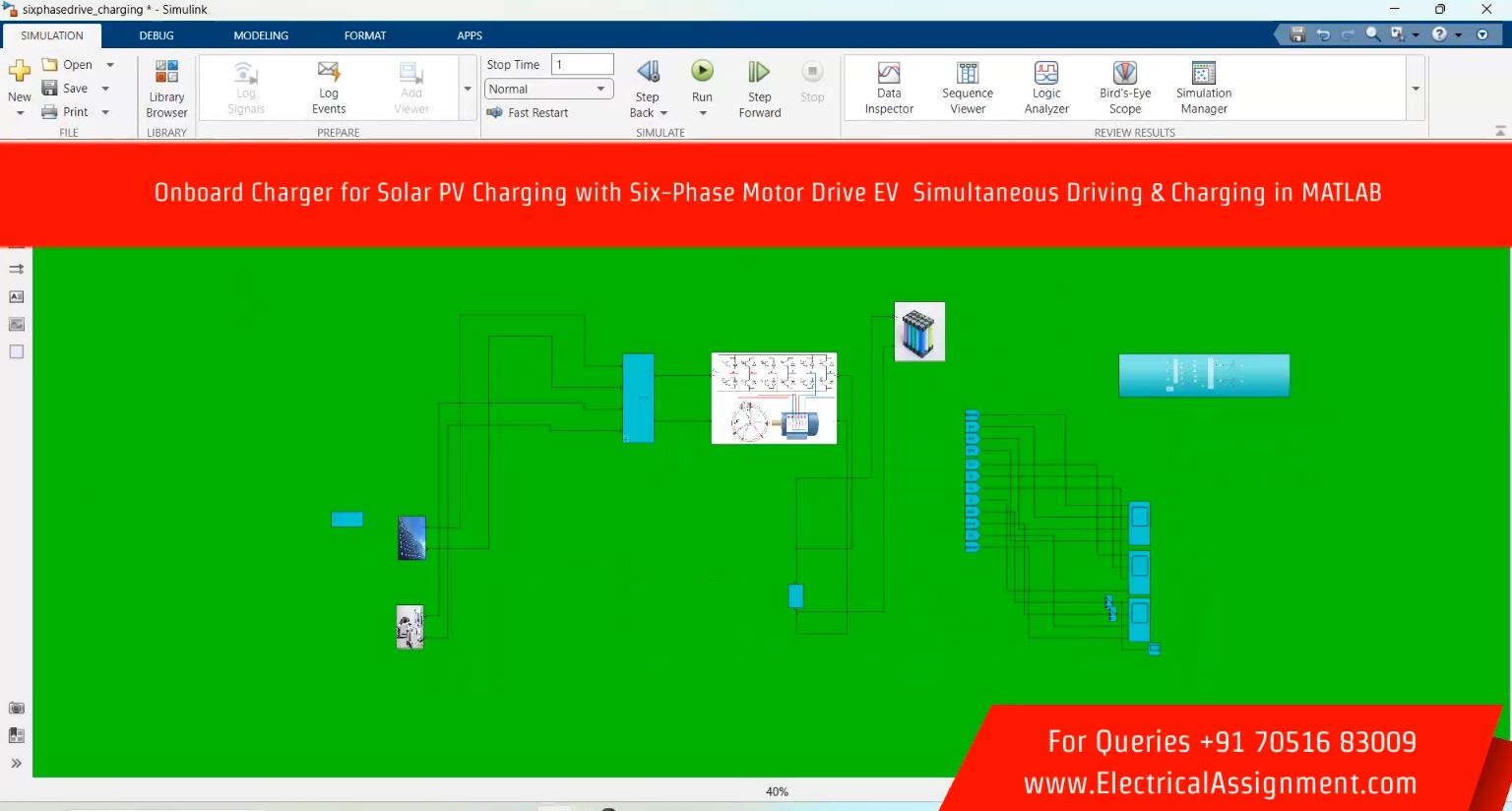The width and height of the screenshot is (1512, 811).
Task: Click the Step Forward icon
Action: (759, 73)
